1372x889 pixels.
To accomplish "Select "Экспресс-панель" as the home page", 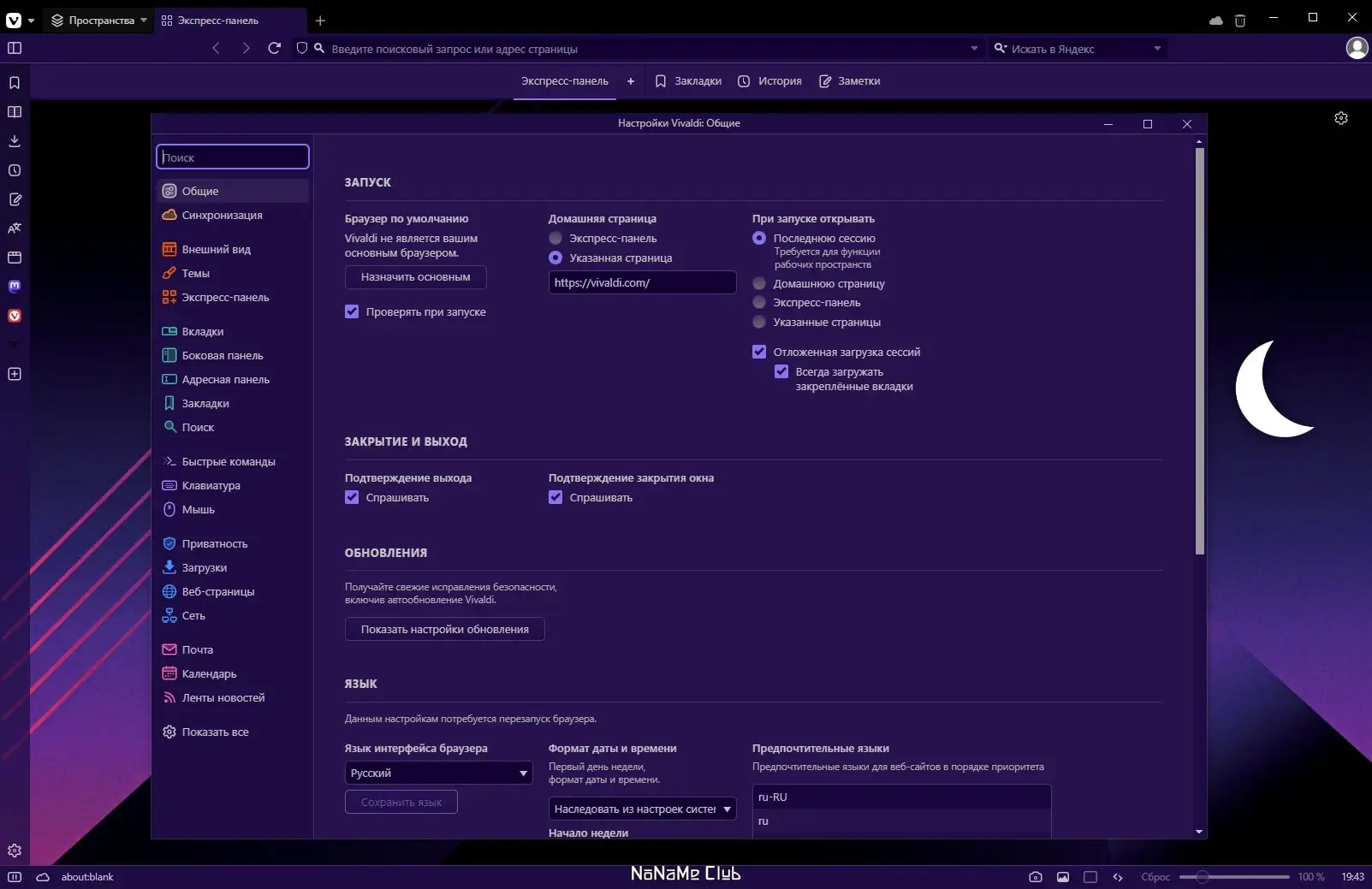I will 555,238.
